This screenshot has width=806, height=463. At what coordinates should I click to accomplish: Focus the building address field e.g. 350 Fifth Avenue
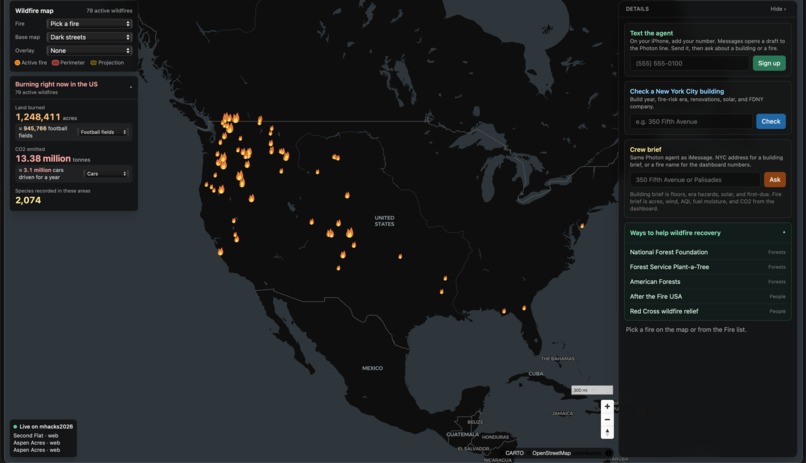pos(691,121)
